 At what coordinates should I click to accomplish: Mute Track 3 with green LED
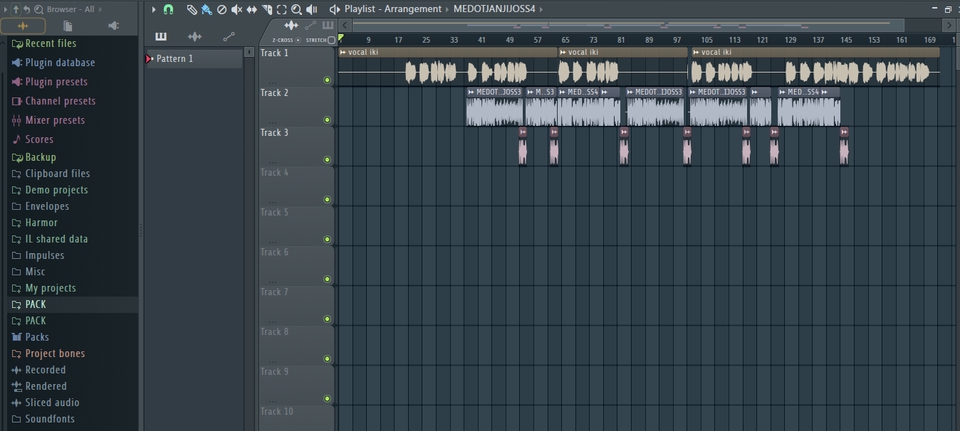pyautogui.click(x=327, y=160)
